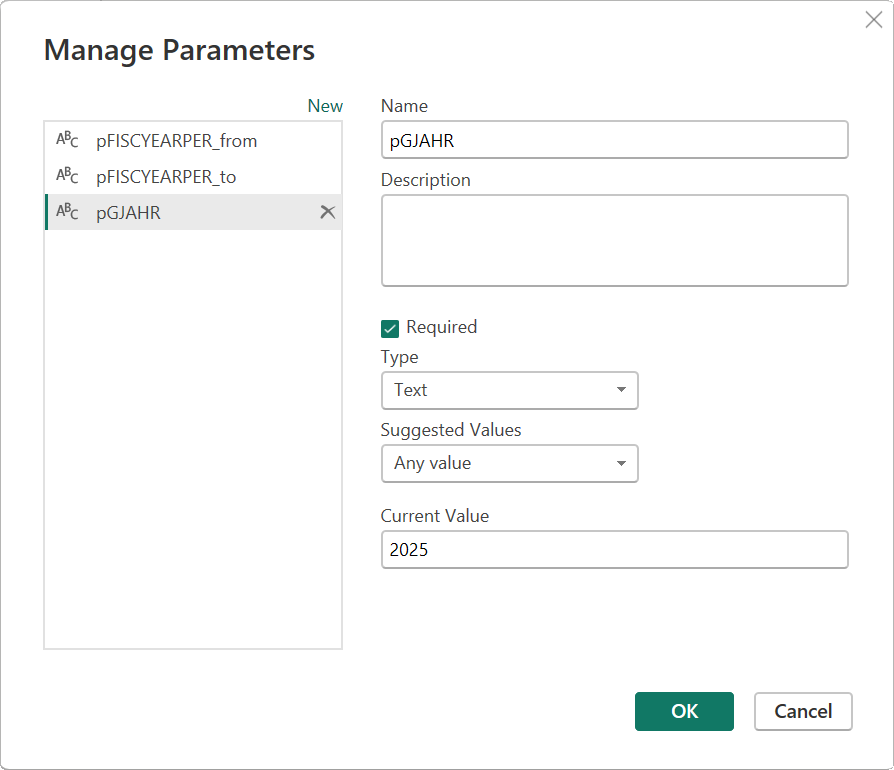This screenshot has height=770, width=894.
Task: Close the Manage Parameters dialog
Action: [874, 19]
